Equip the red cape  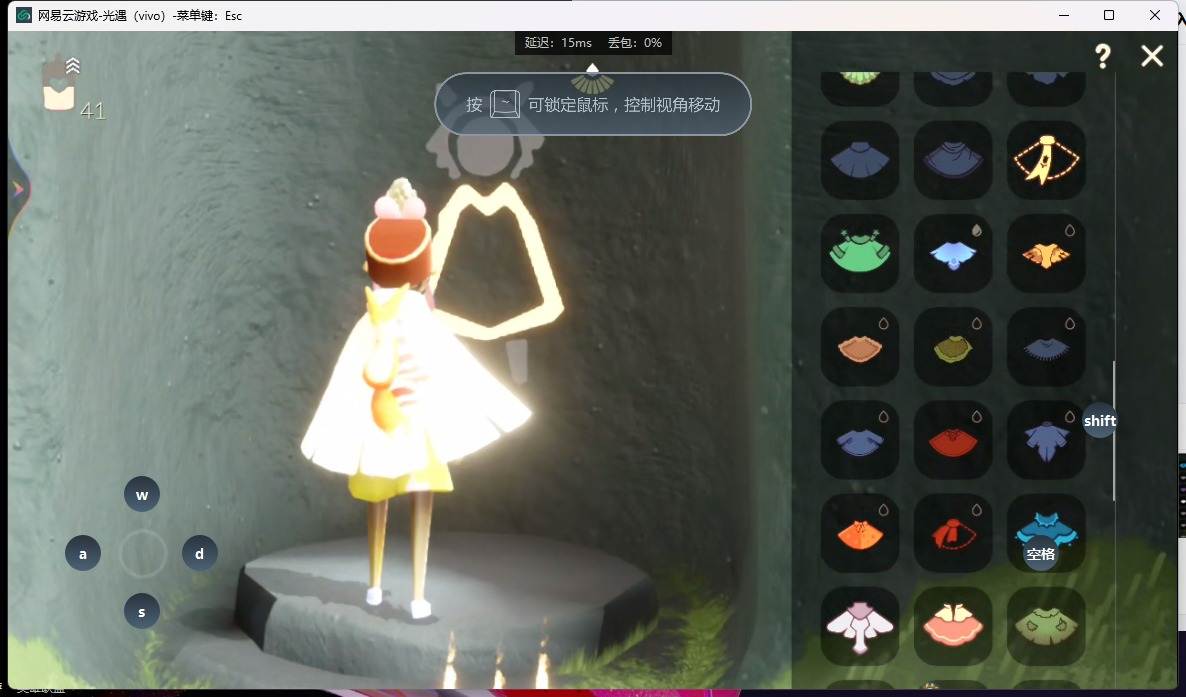953,440
